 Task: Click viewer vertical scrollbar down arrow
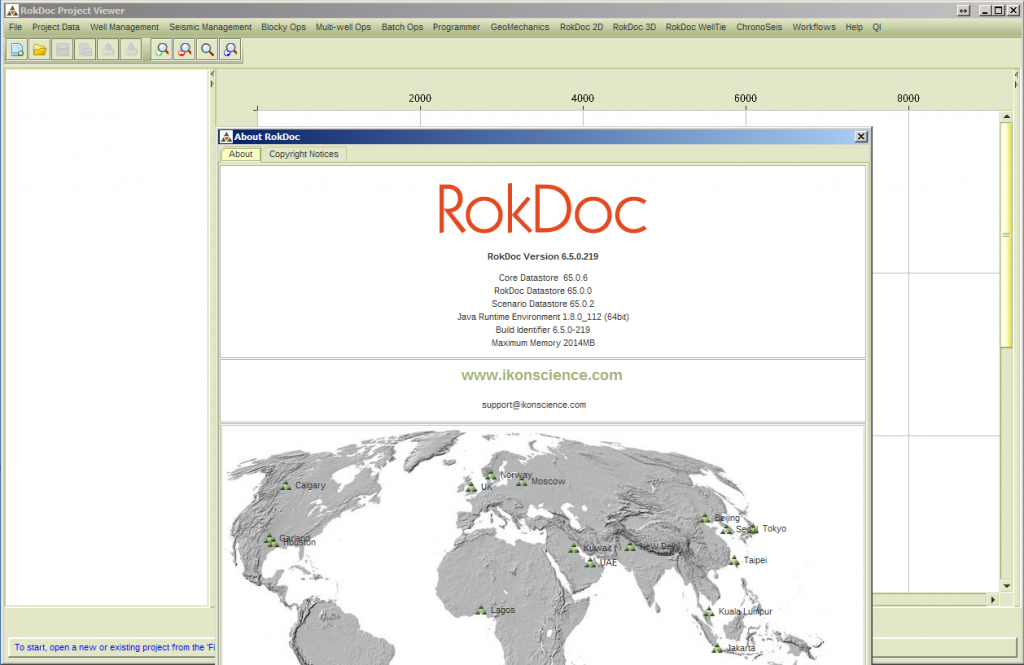(x=1006, y=586)
